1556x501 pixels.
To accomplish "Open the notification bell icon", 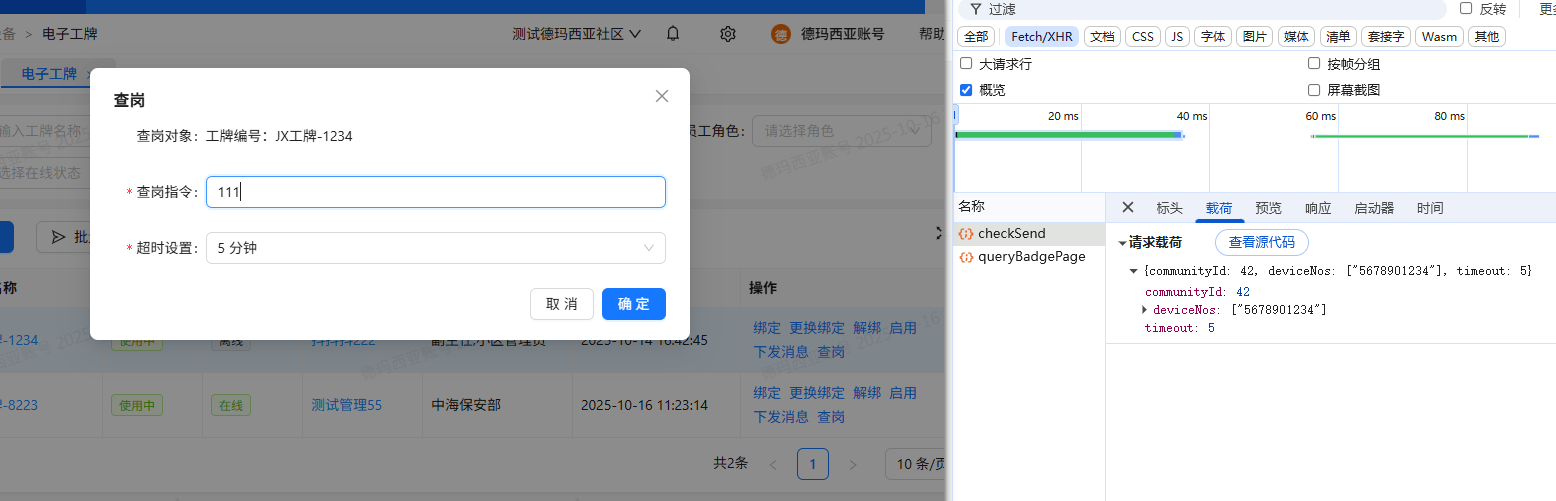I will tap(673, 34).
